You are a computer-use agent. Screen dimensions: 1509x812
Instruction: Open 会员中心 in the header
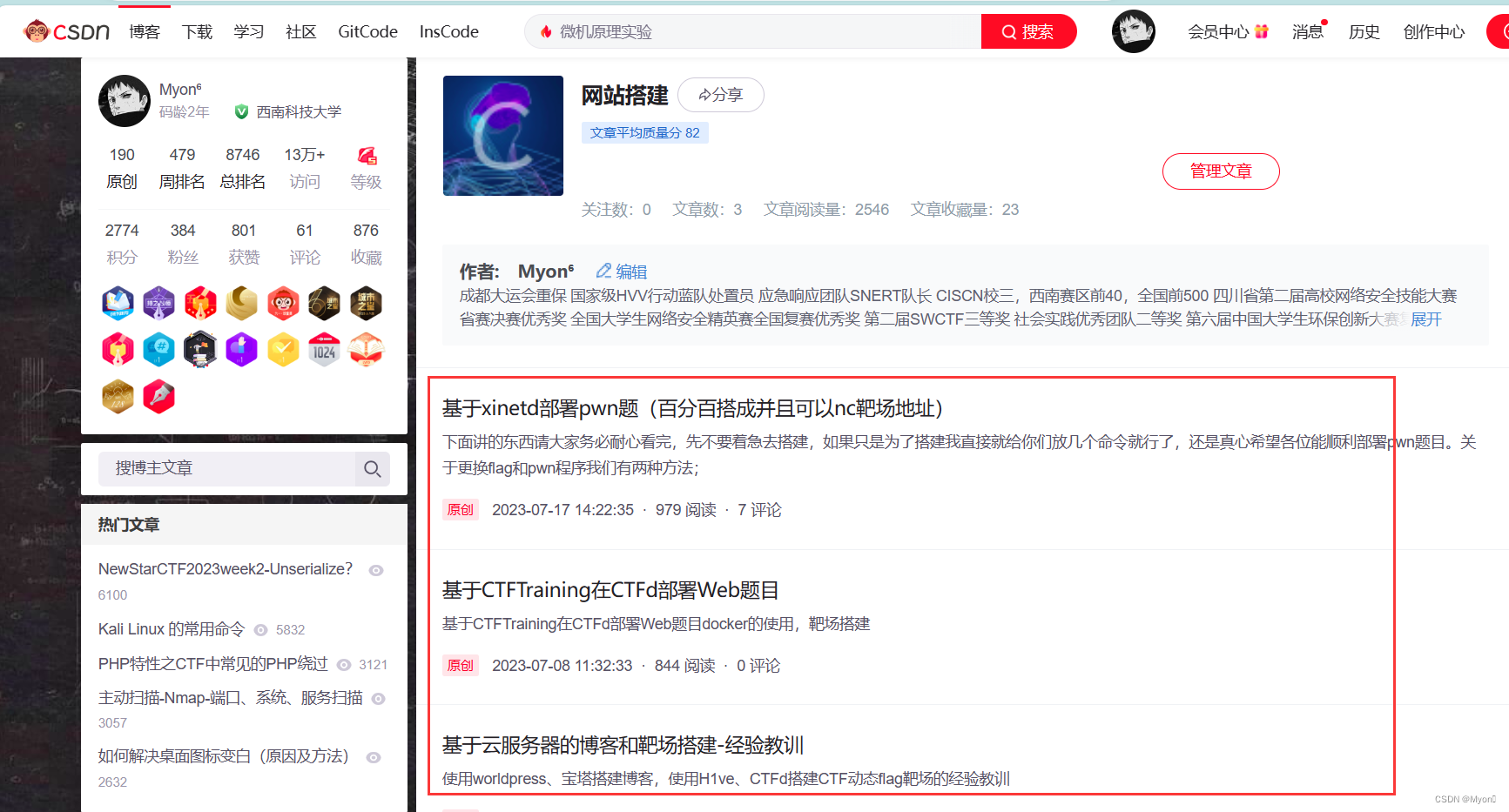1218,32
